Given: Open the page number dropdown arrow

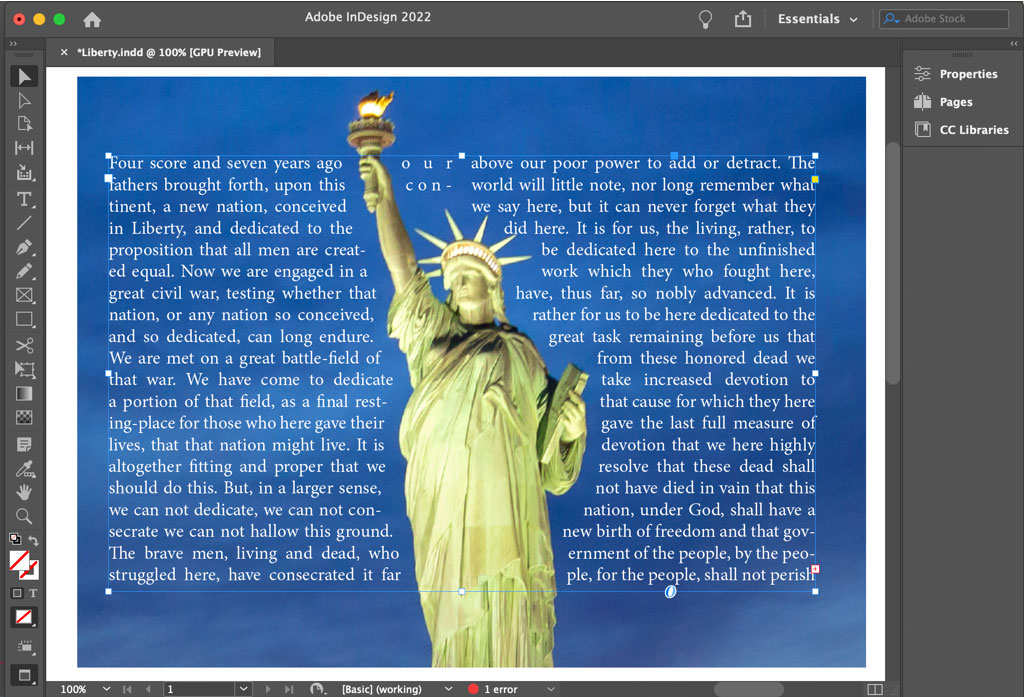Looking at the screenshot, I should (244, 689).
